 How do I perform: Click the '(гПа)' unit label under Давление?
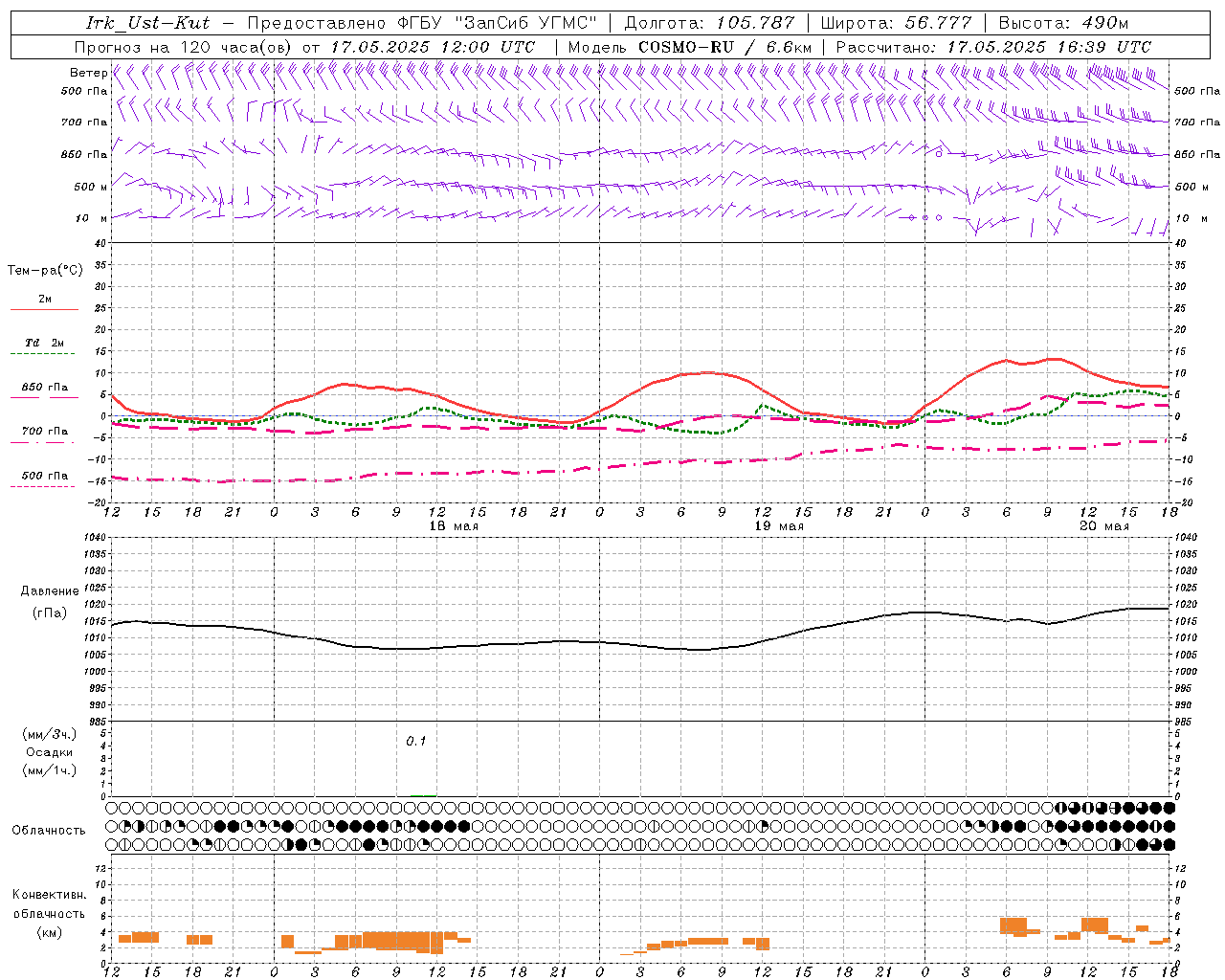coord(50,613)
